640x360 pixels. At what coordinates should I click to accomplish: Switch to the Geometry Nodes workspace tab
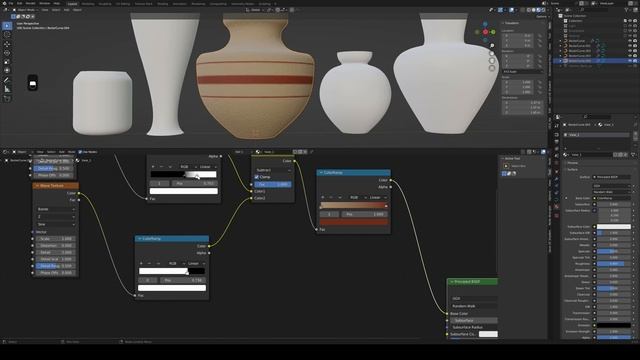click(x=242, y=4)
